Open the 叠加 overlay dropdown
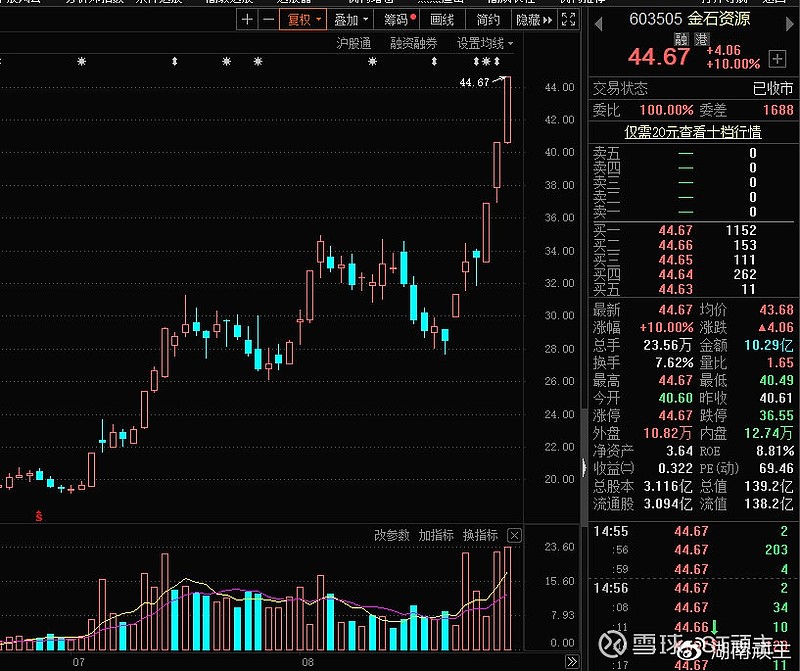800x671 pixels. [351, 20]
